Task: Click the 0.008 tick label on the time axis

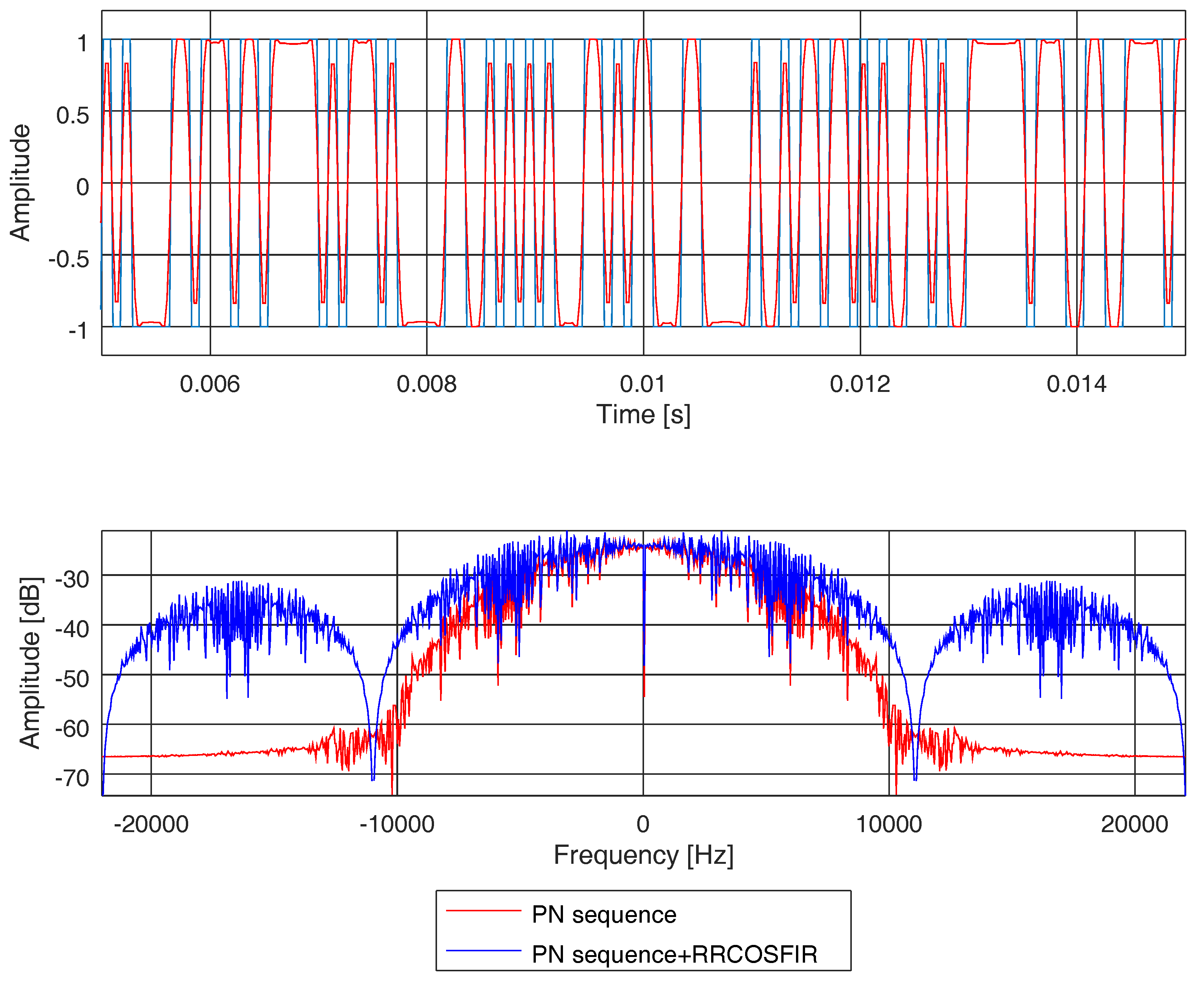Action: [x=426, y=384]
